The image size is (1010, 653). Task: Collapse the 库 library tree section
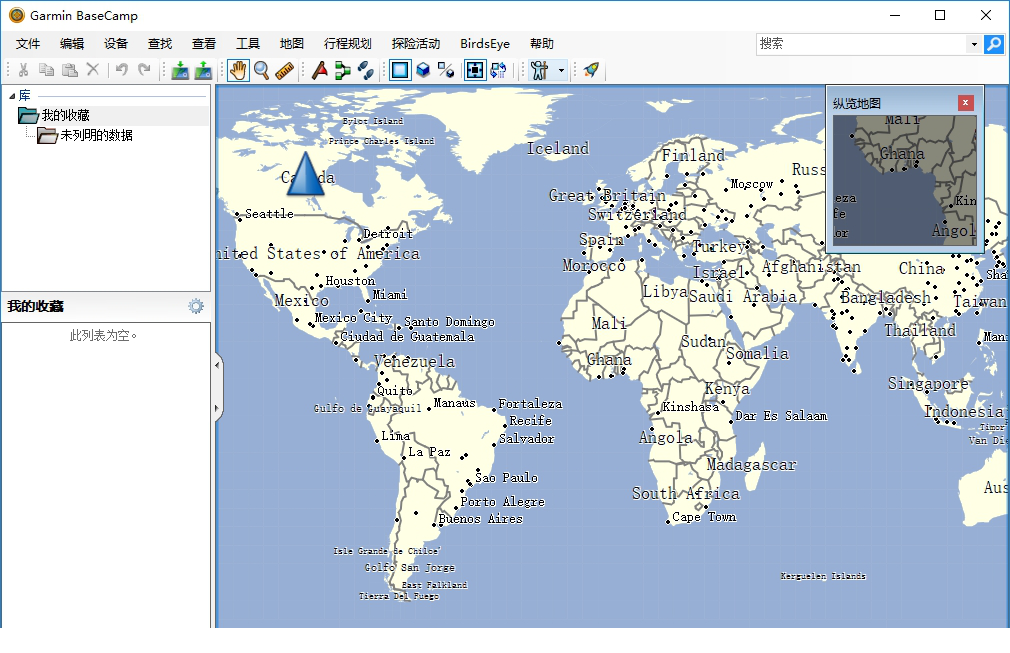pos(12,96)
